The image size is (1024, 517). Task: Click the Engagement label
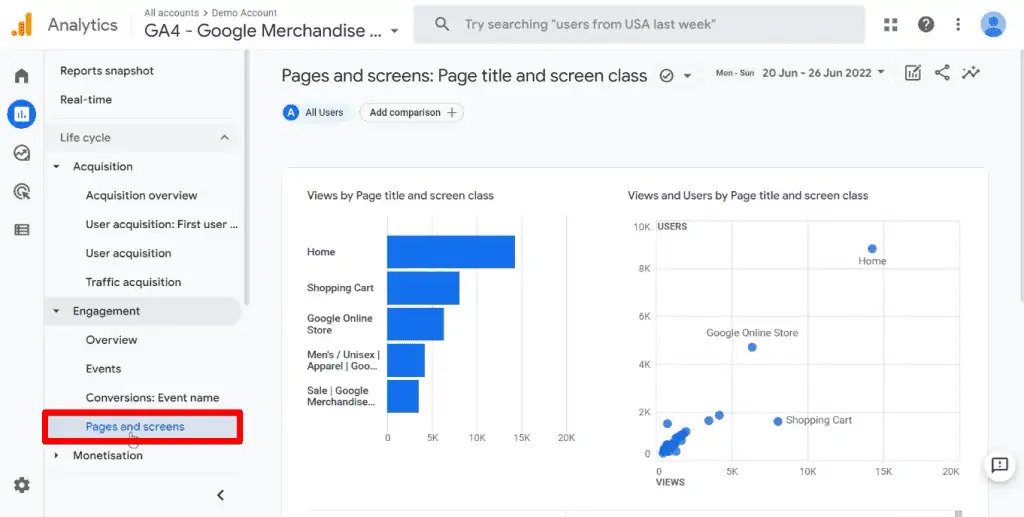click(x=106, y=311)
